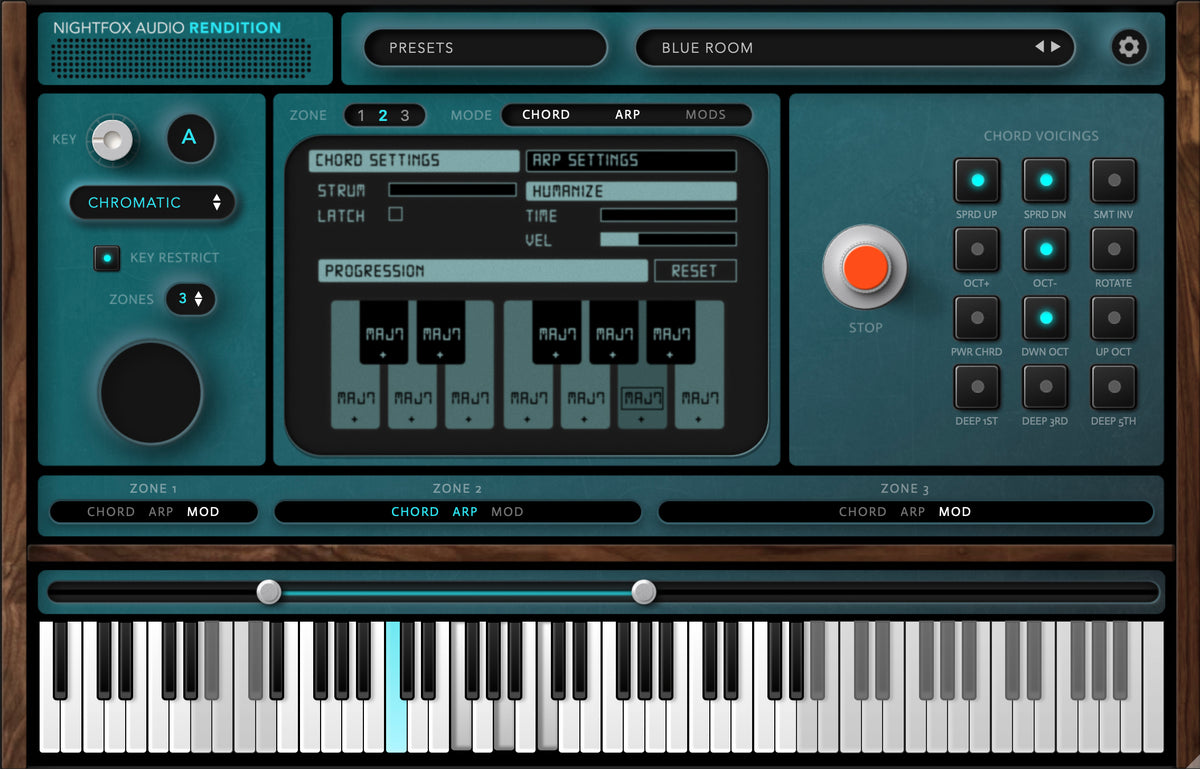1200x769 pixels.
Task: Adjust the humanize VEL slider
Action: pos(668,239)
